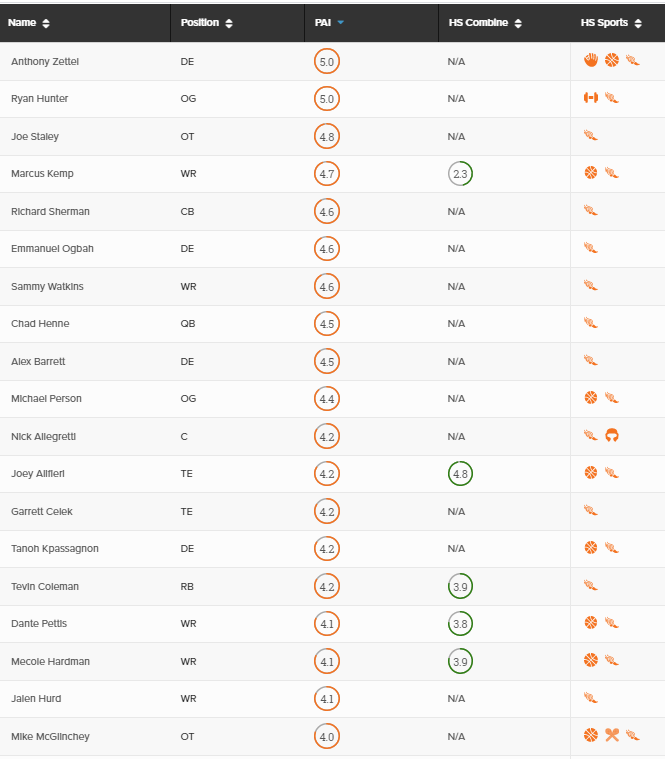The height and width of the screenshot is (759, 665).
Task: Click Tanoh Kpassagnon's winged shoe track icon
Action: pyautogui.click(x=612, y=548)
